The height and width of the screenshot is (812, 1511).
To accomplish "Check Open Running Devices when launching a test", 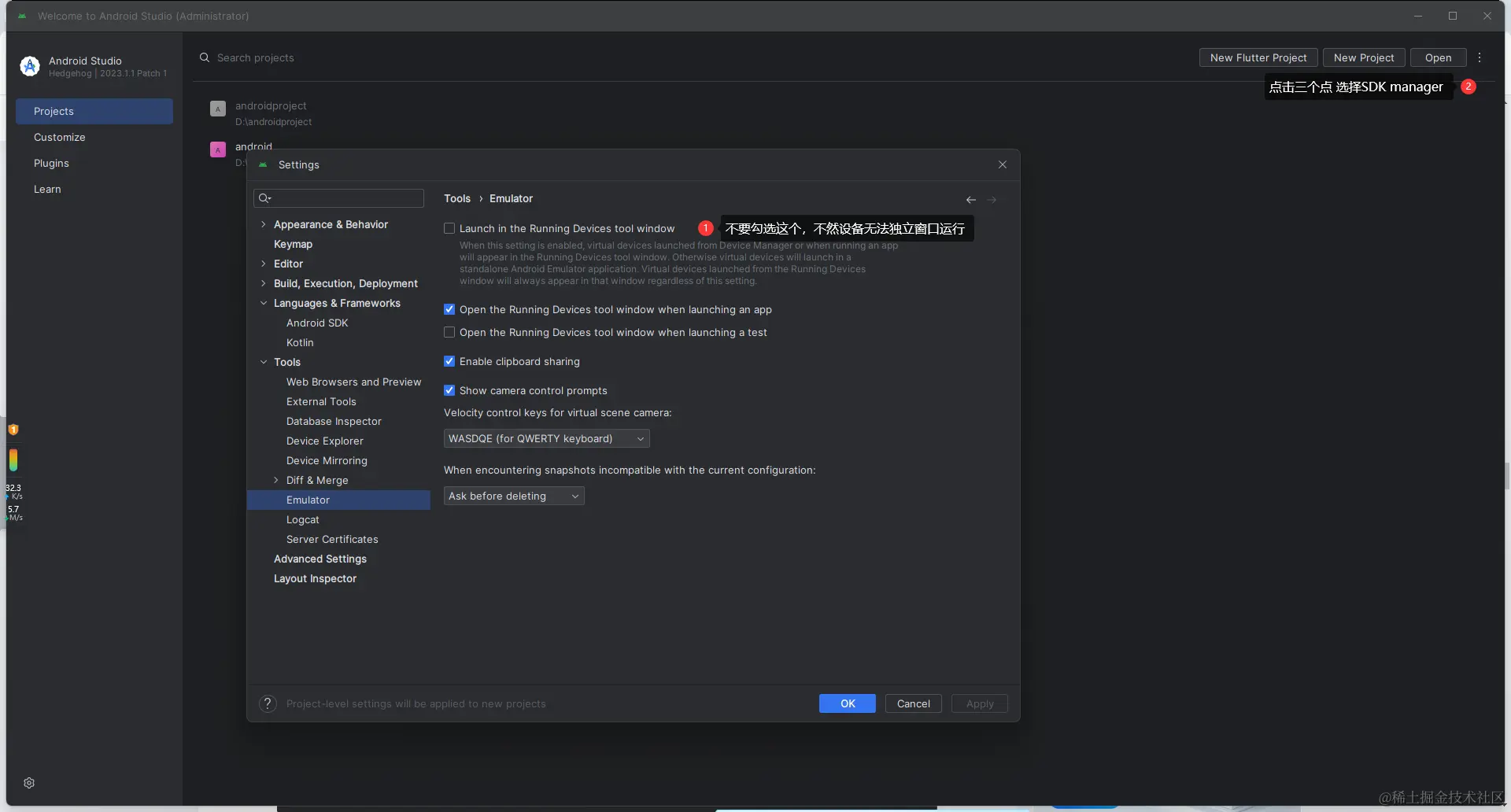I will coord(449,332).
